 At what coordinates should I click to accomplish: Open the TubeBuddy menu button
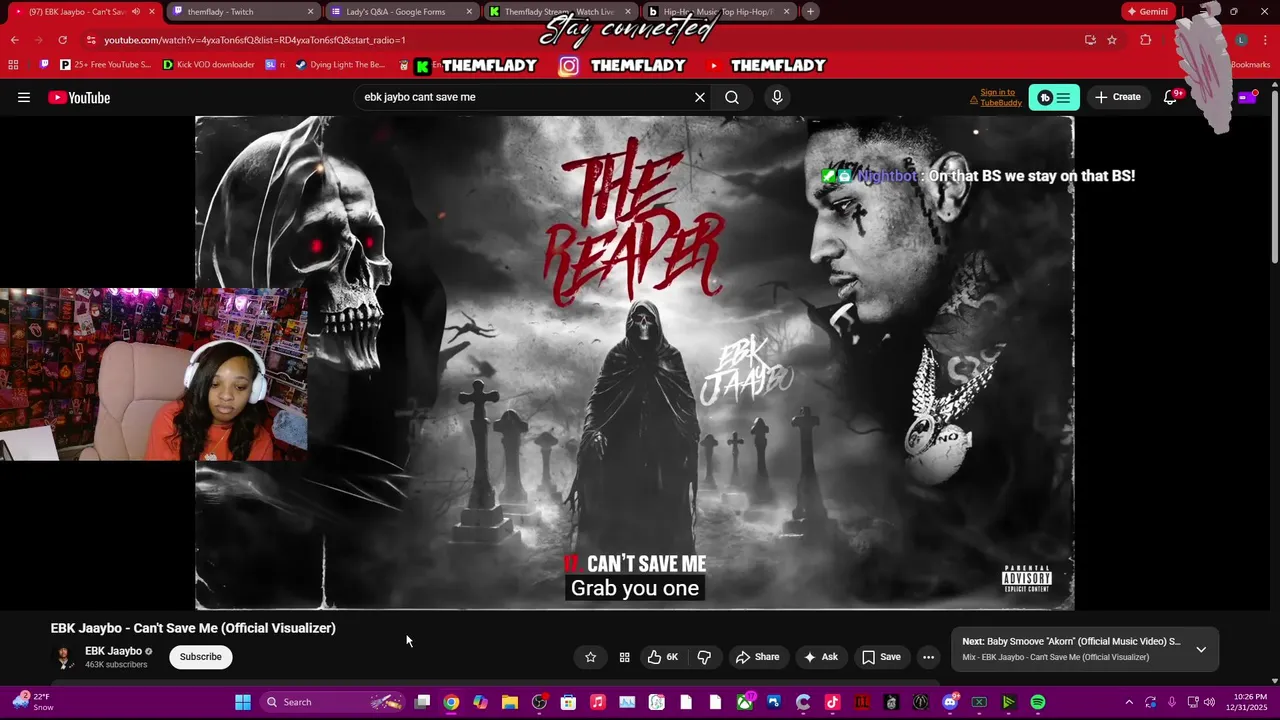click(x=1054, y=97)
